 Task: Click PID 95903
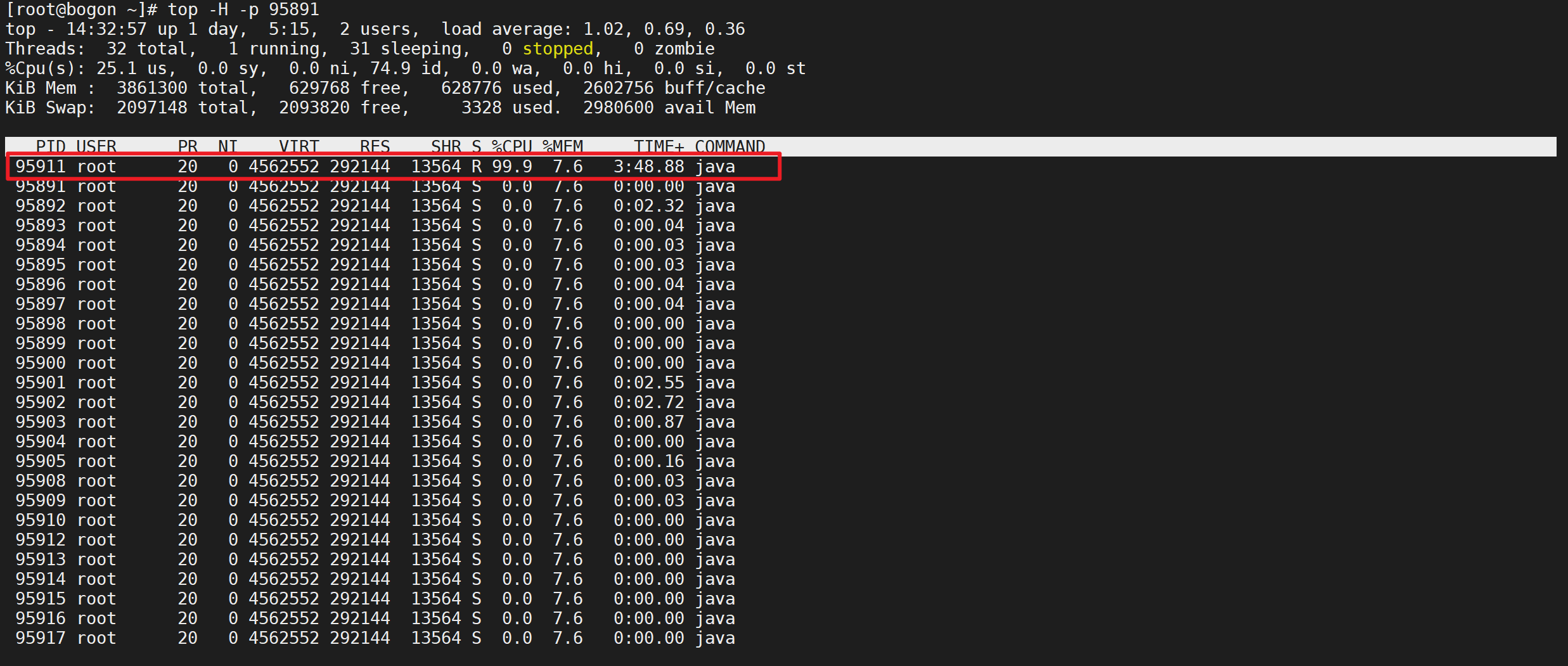coord(41,422)
